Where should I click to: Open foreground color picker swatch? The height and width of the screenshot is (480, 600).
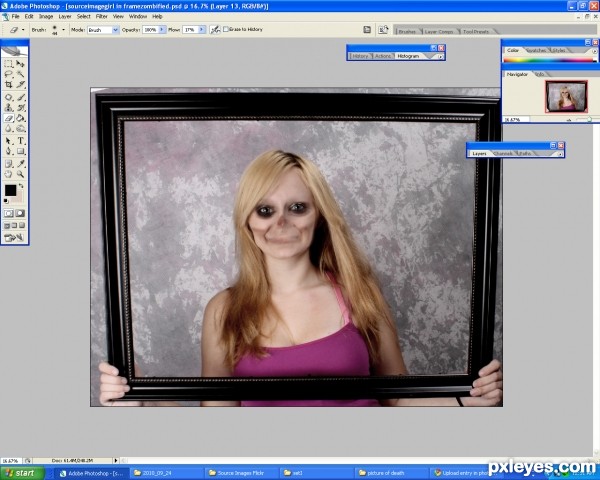(x=10, y=190)
